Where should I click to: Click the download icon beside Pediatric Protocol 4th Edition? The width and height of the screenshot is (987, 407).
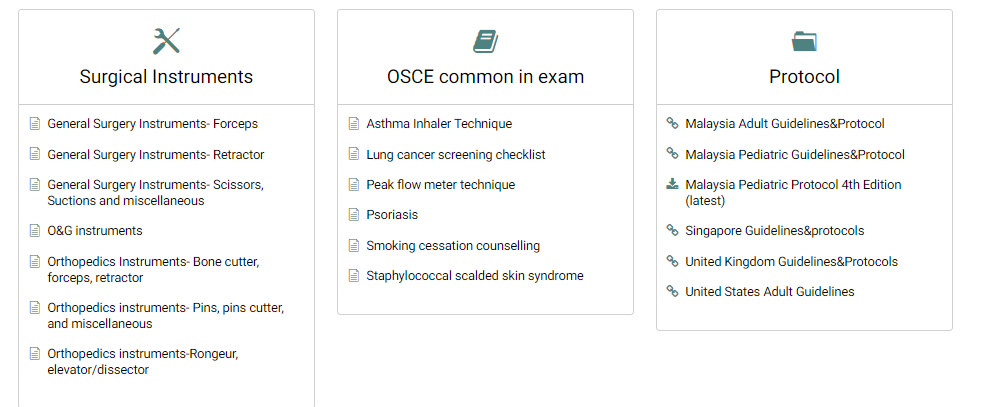[x=672, y=184]
